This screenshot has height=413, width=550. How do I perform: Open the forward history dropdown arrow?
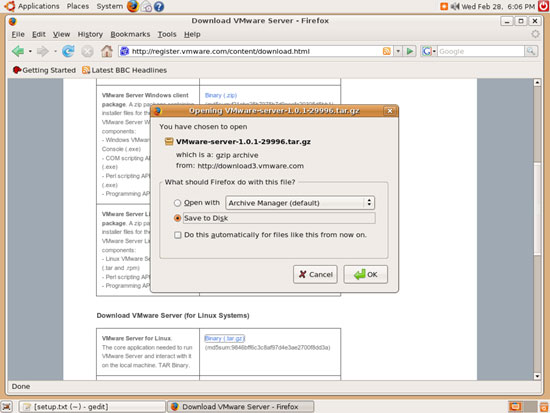pyautogui.click(x=55, y=51)
